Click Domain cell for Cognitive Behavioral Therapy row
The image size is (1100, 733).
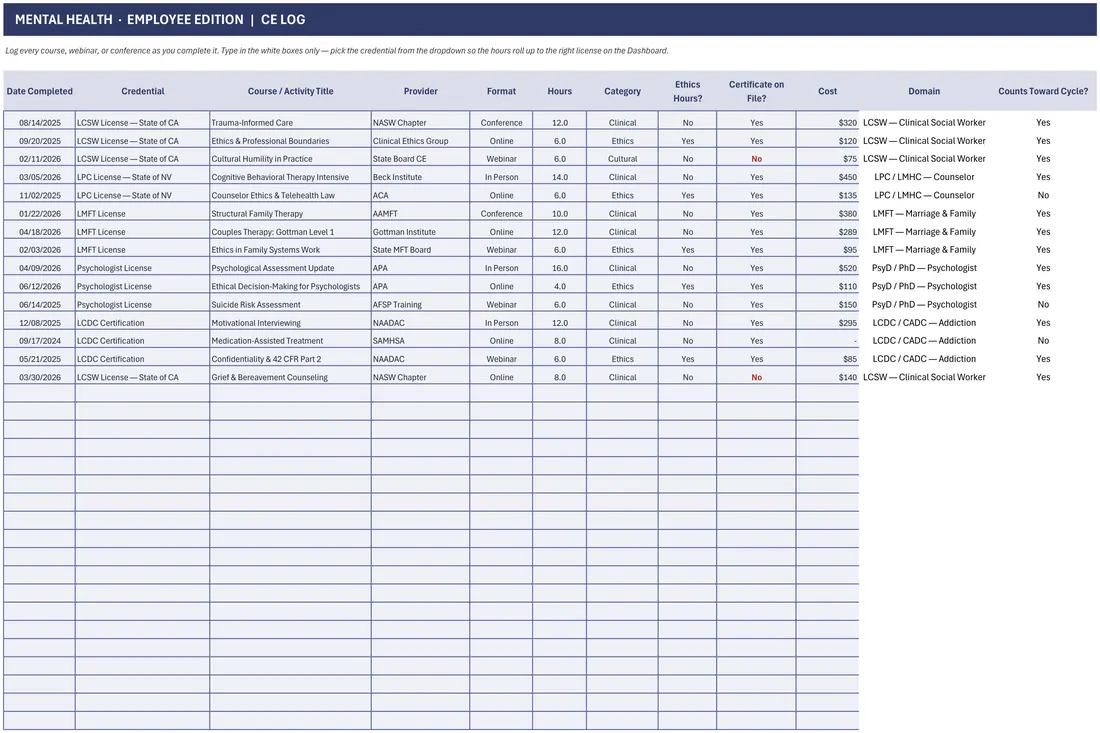(x=924, y=177)
